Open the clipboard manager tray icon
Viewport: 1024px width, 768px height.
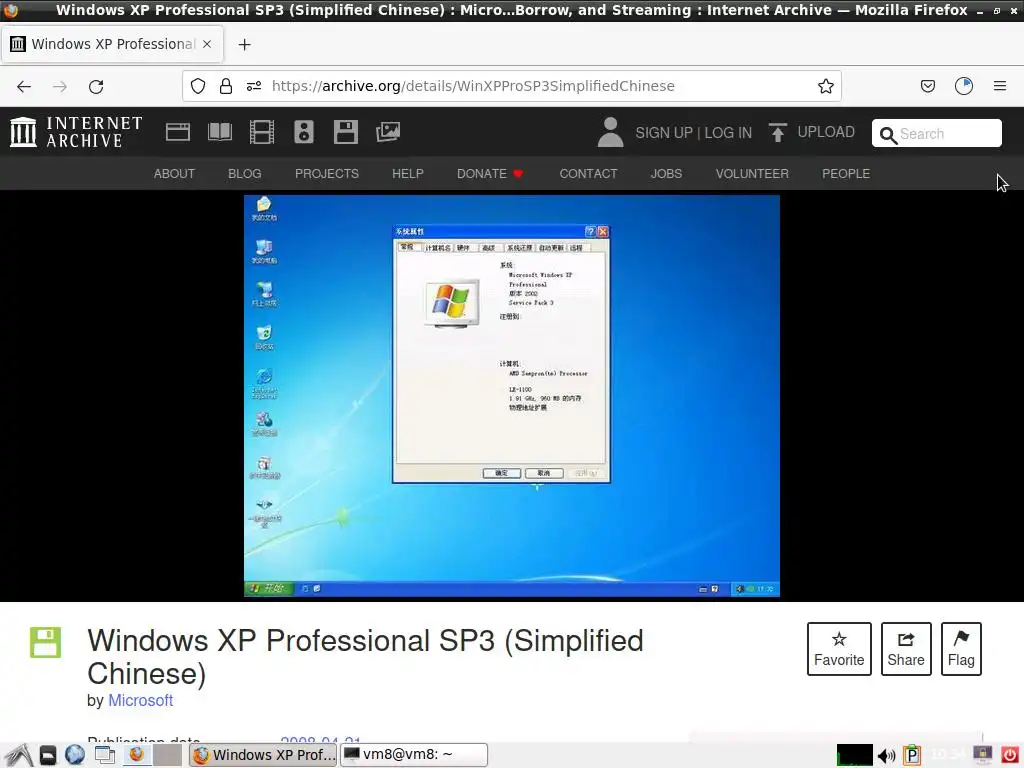(912, 755)
